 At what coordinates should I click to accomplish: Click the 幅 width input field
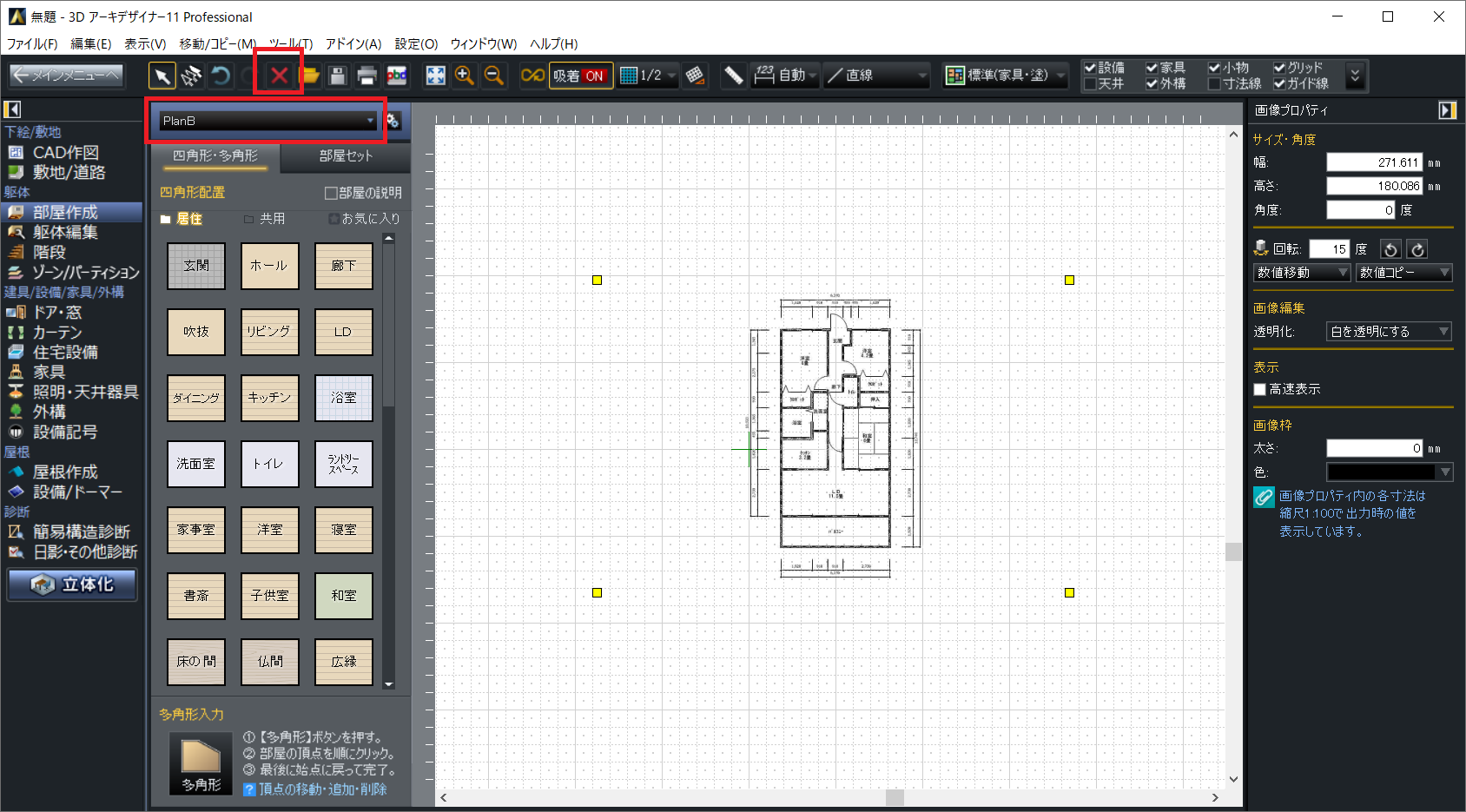coord(1374,162)
